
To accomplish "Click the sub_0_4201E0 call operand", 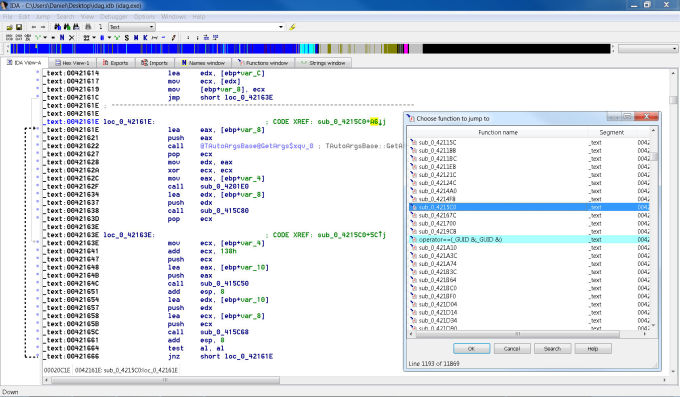I will click(224, 187).
